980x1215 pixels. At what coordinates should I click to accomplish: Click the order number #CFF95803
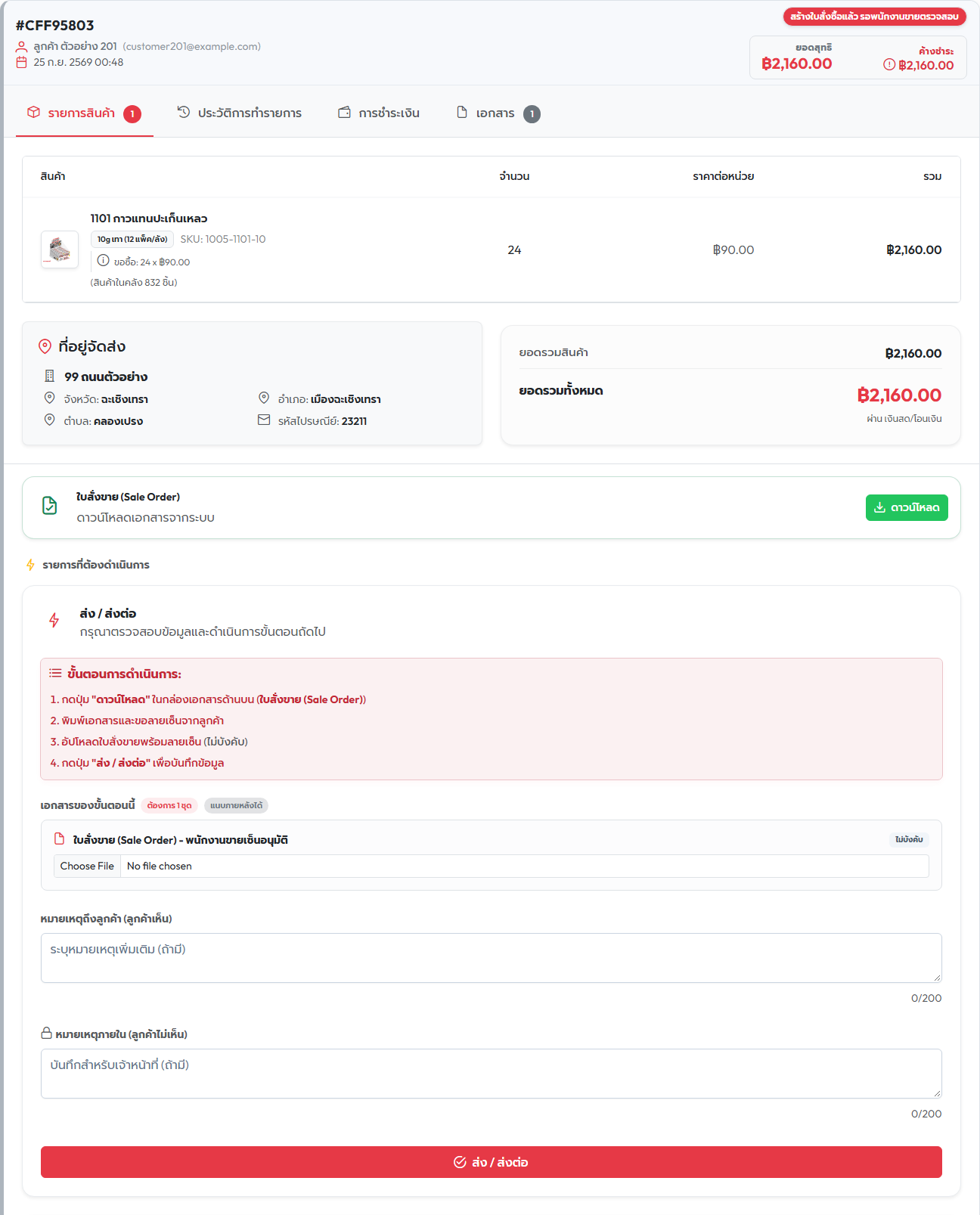55,26
